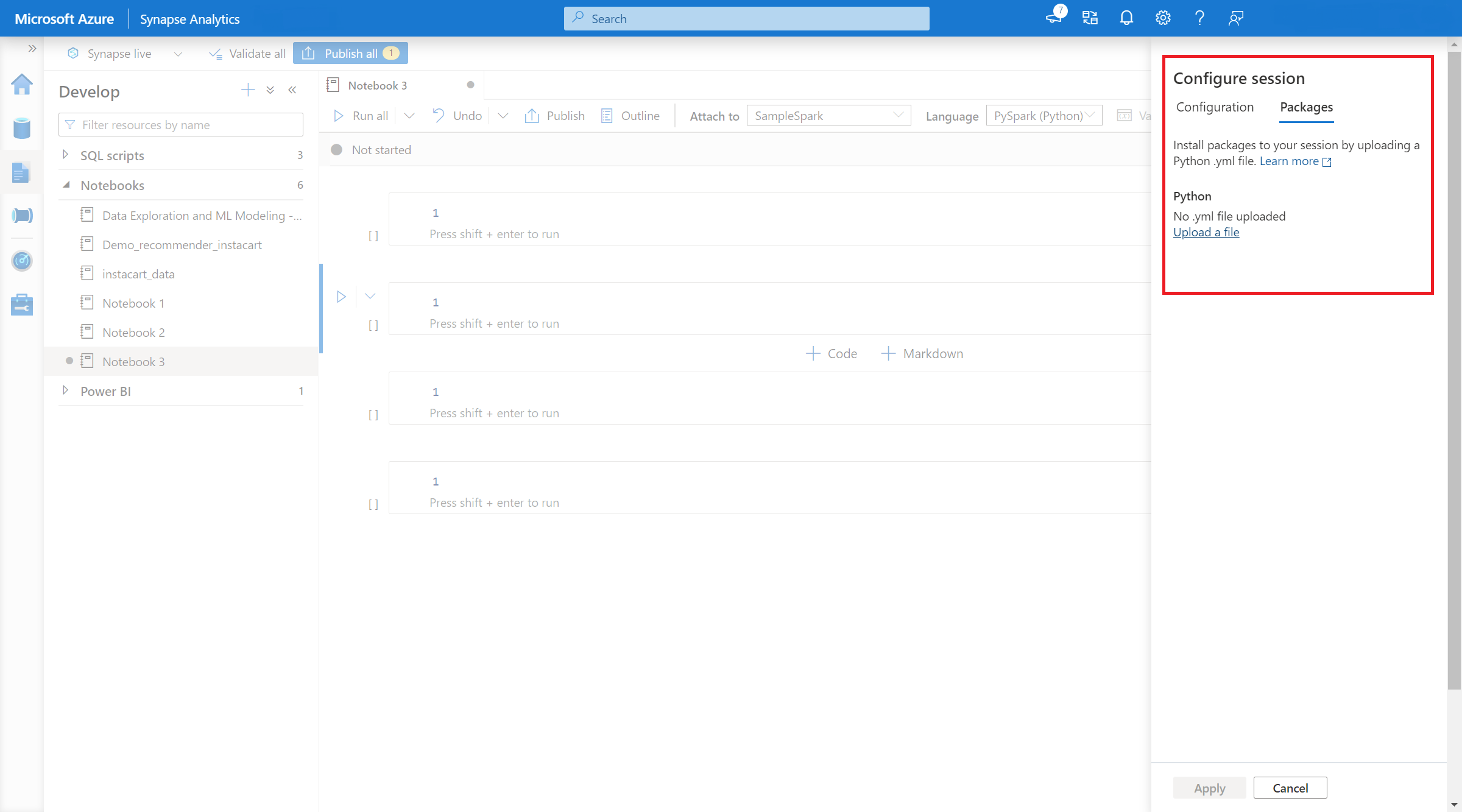Switch to the Configuration tab

(1213, 107)
